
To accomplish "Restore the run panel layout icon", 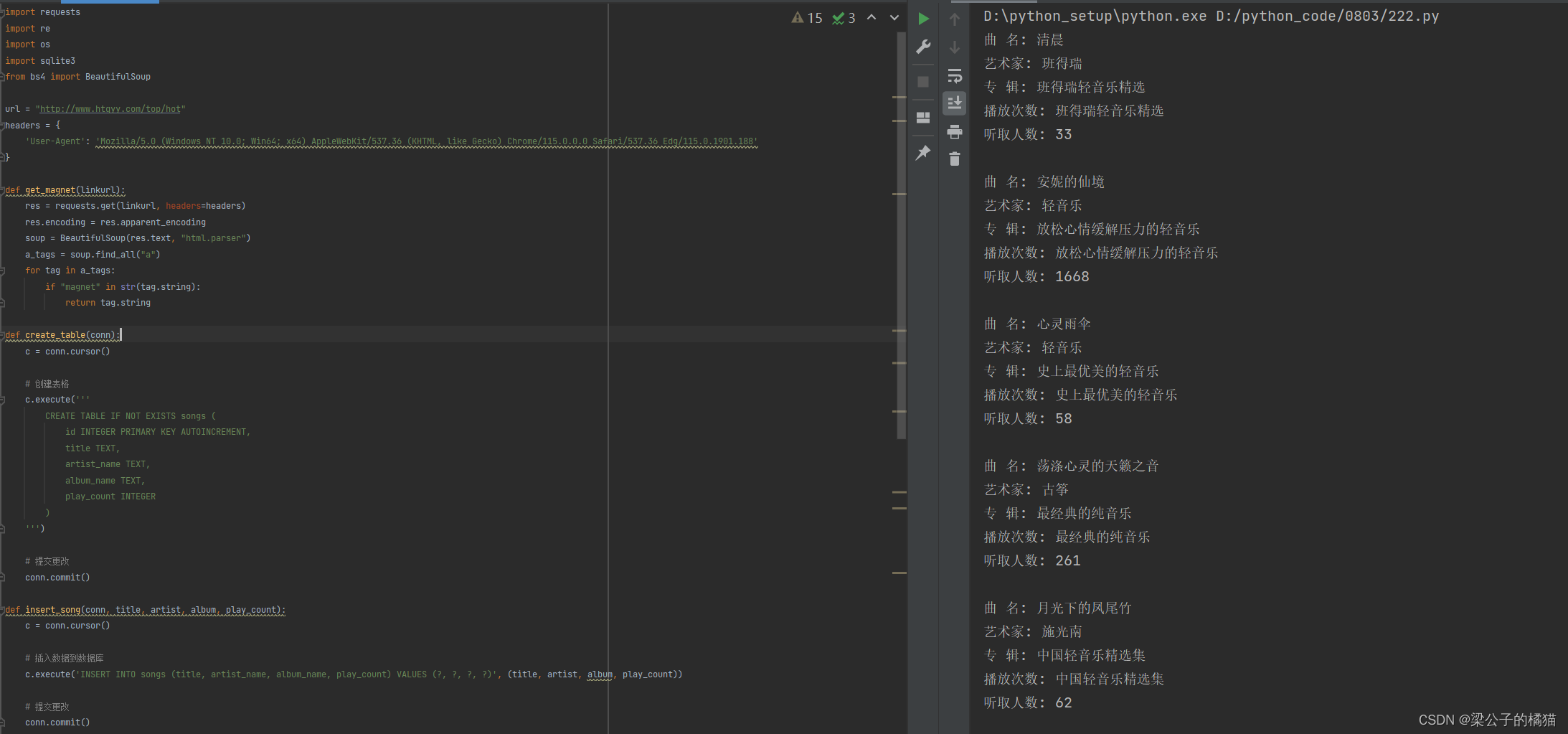I will 923,118.
